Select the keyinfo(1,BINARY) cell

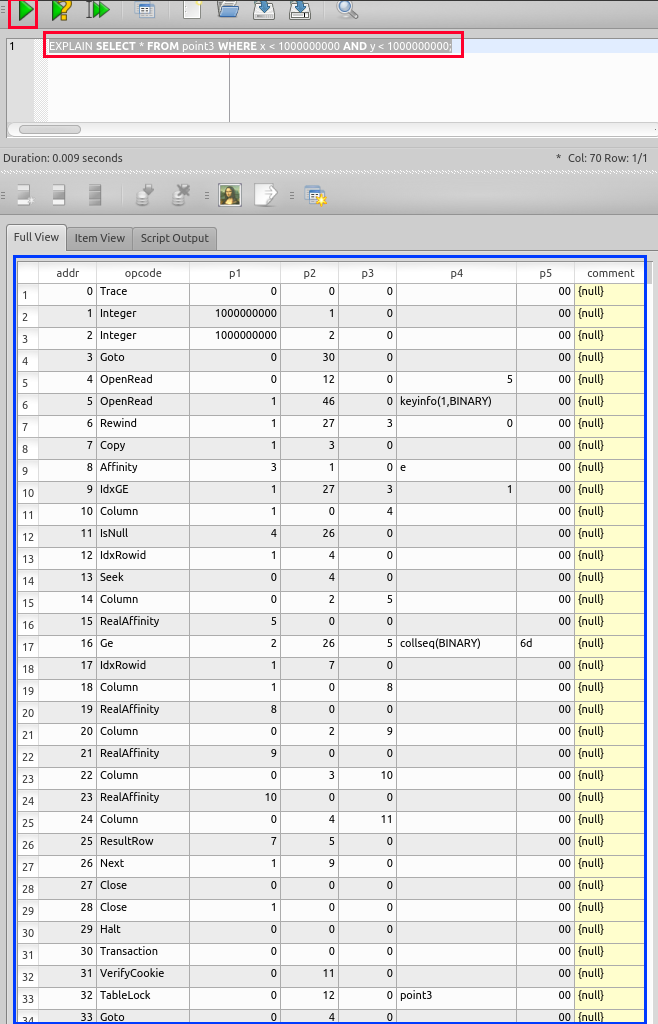pos(455,401)
